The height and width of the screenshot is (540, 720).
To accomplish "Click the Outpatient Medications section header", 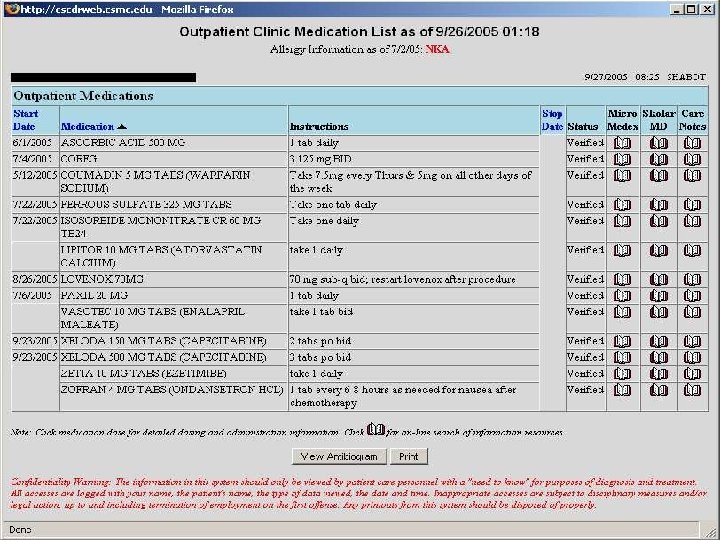I will coord(83,96).
